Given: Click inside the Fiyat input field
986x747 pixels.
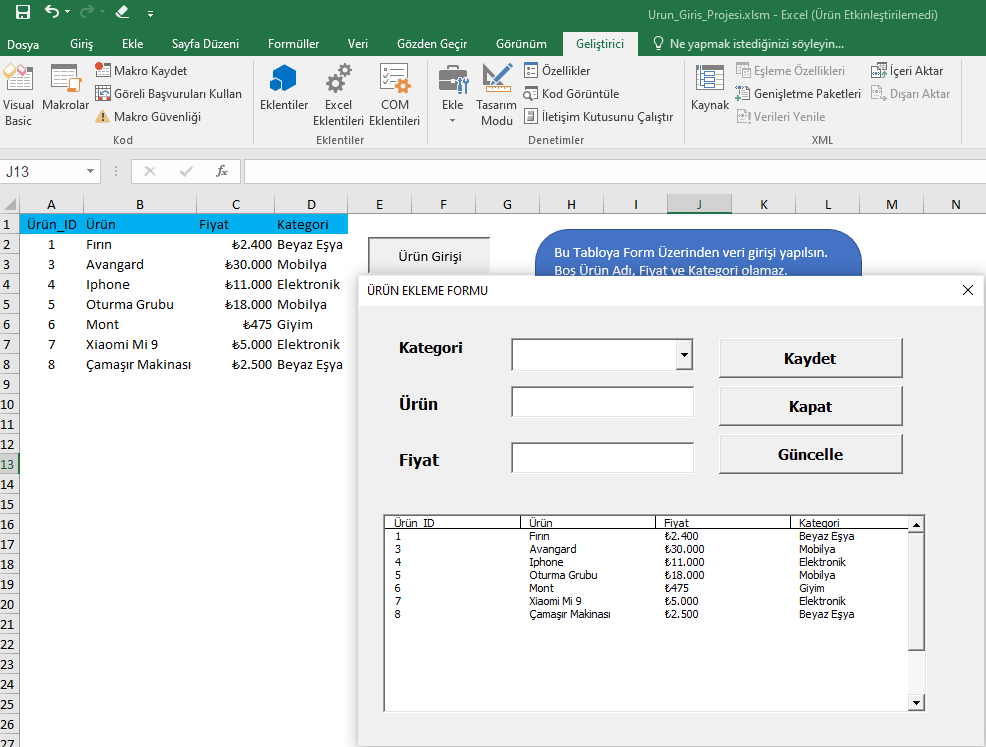Looking at the screenshot, I should tap(601, 458).
